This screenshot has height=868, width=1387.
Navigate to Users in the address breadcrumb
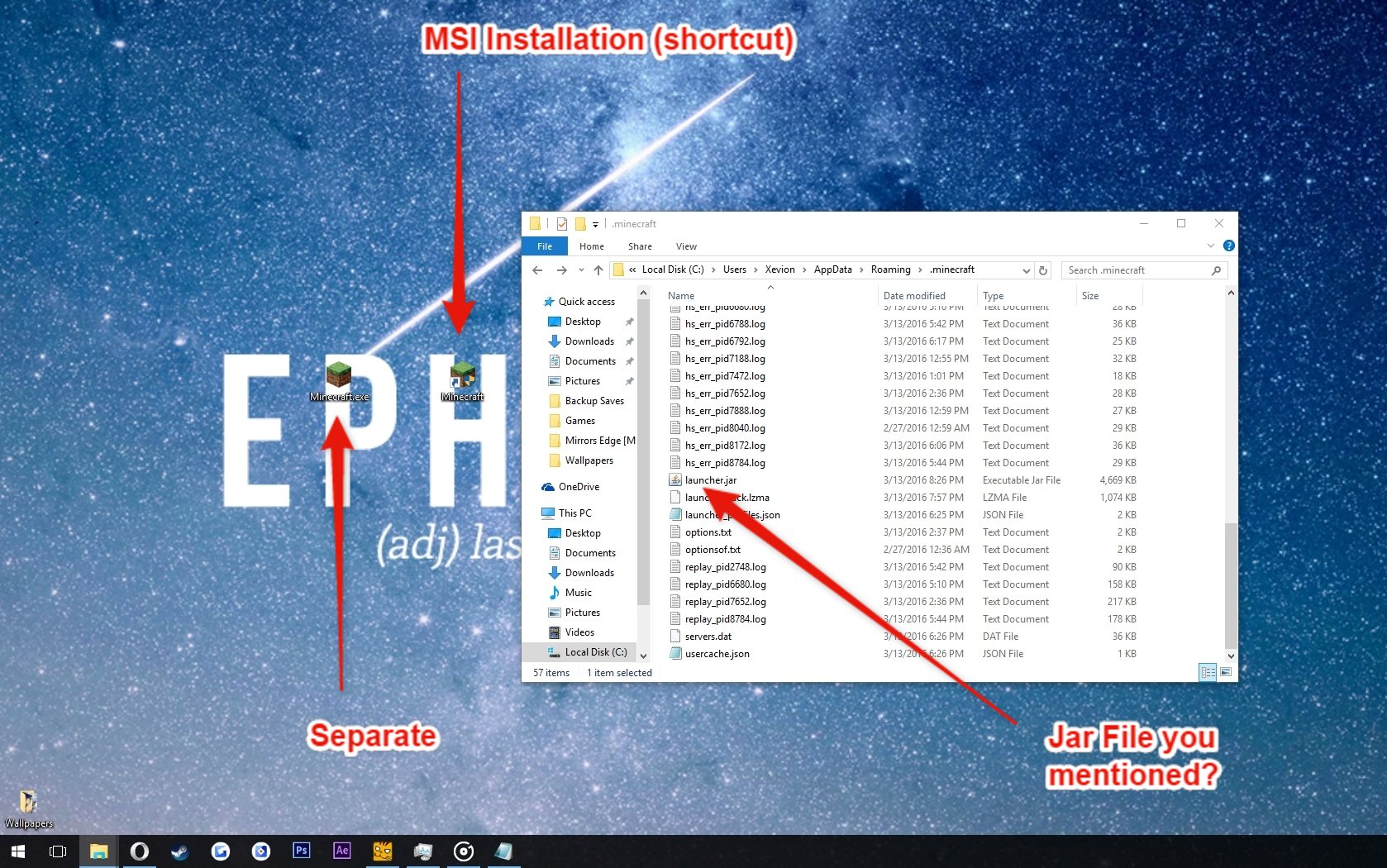click(x=735, y=269)
